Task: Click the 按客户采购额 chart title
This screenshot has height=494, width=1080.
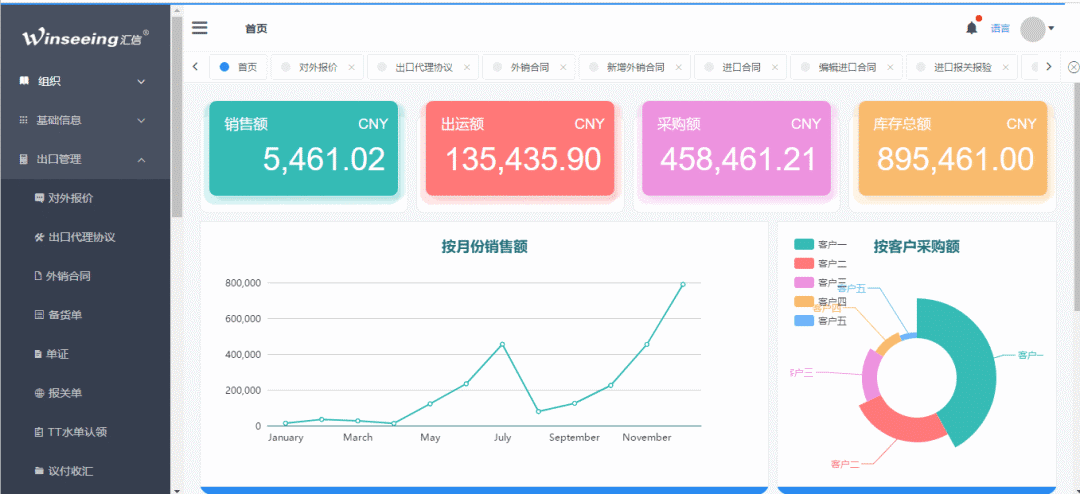Action: coord(917,247)
